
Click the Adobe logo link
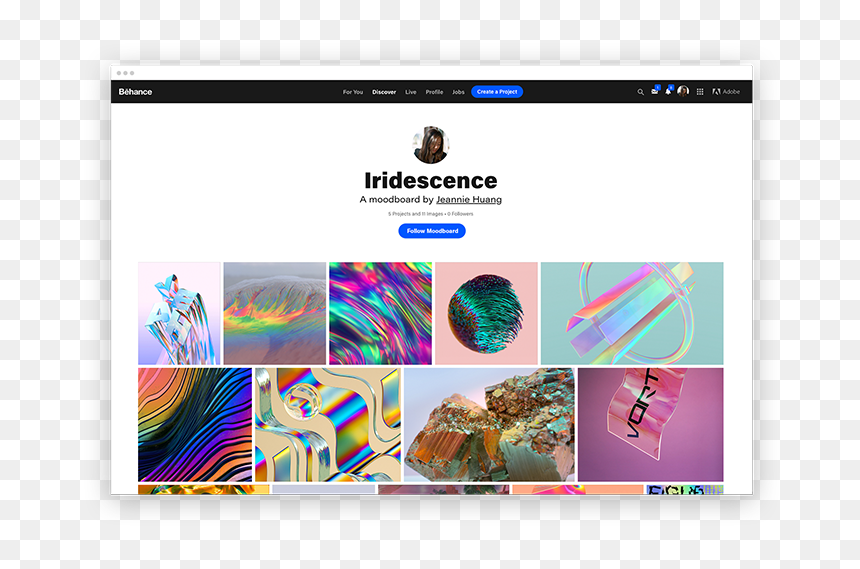[726, 92]
